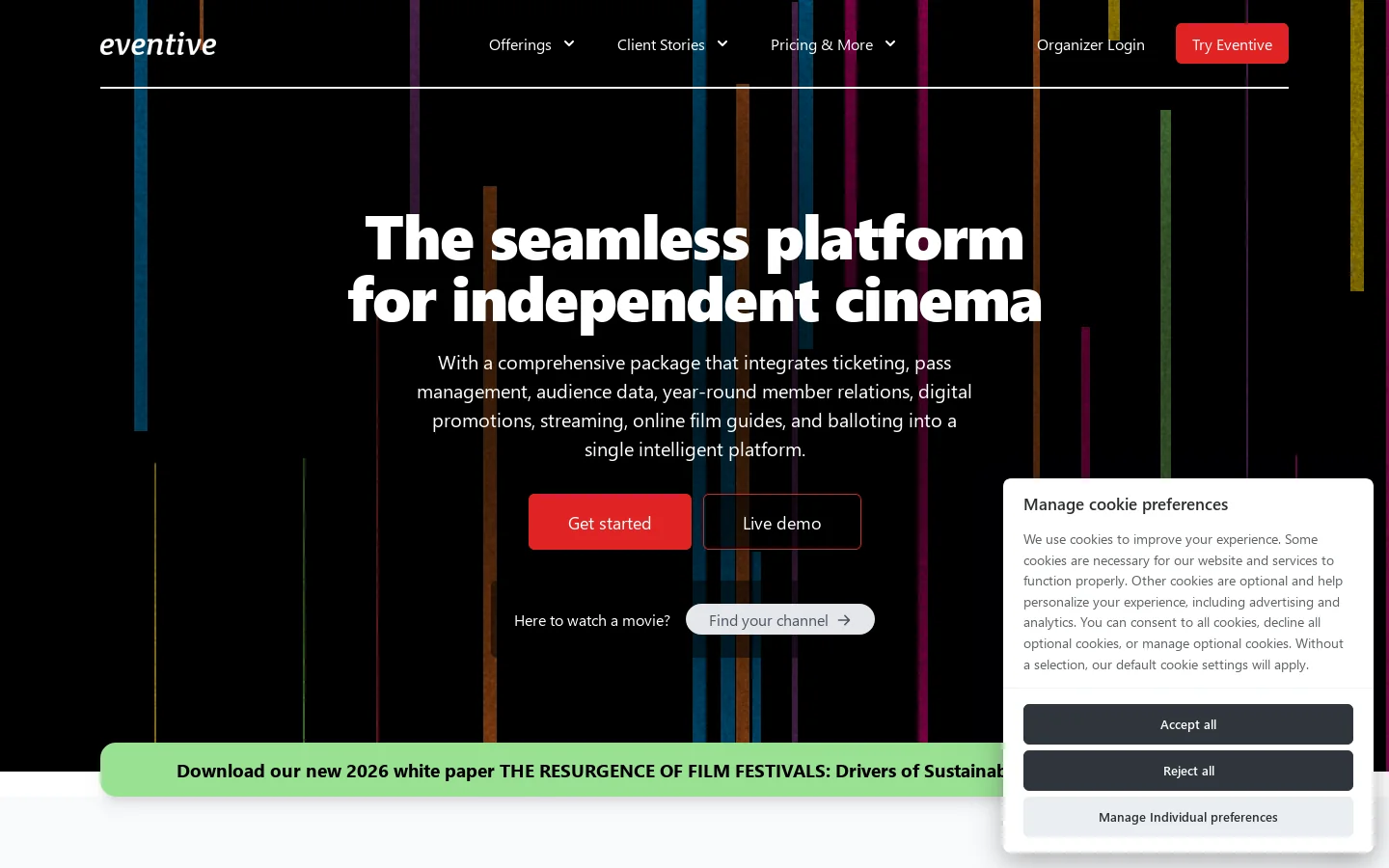Open the Offerings menu

531,44
